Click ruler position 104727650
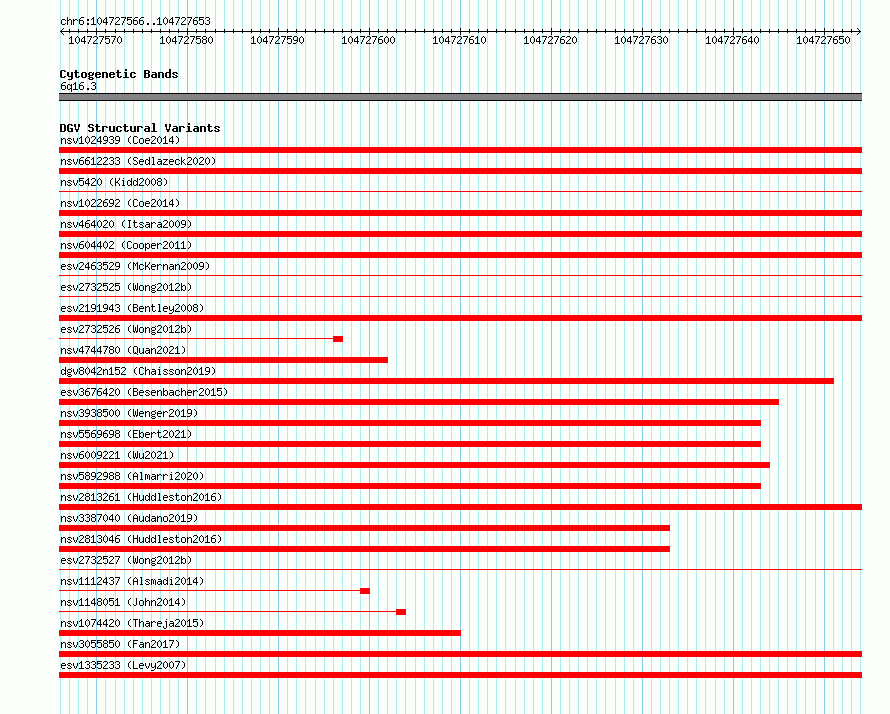 pos(823,40)
